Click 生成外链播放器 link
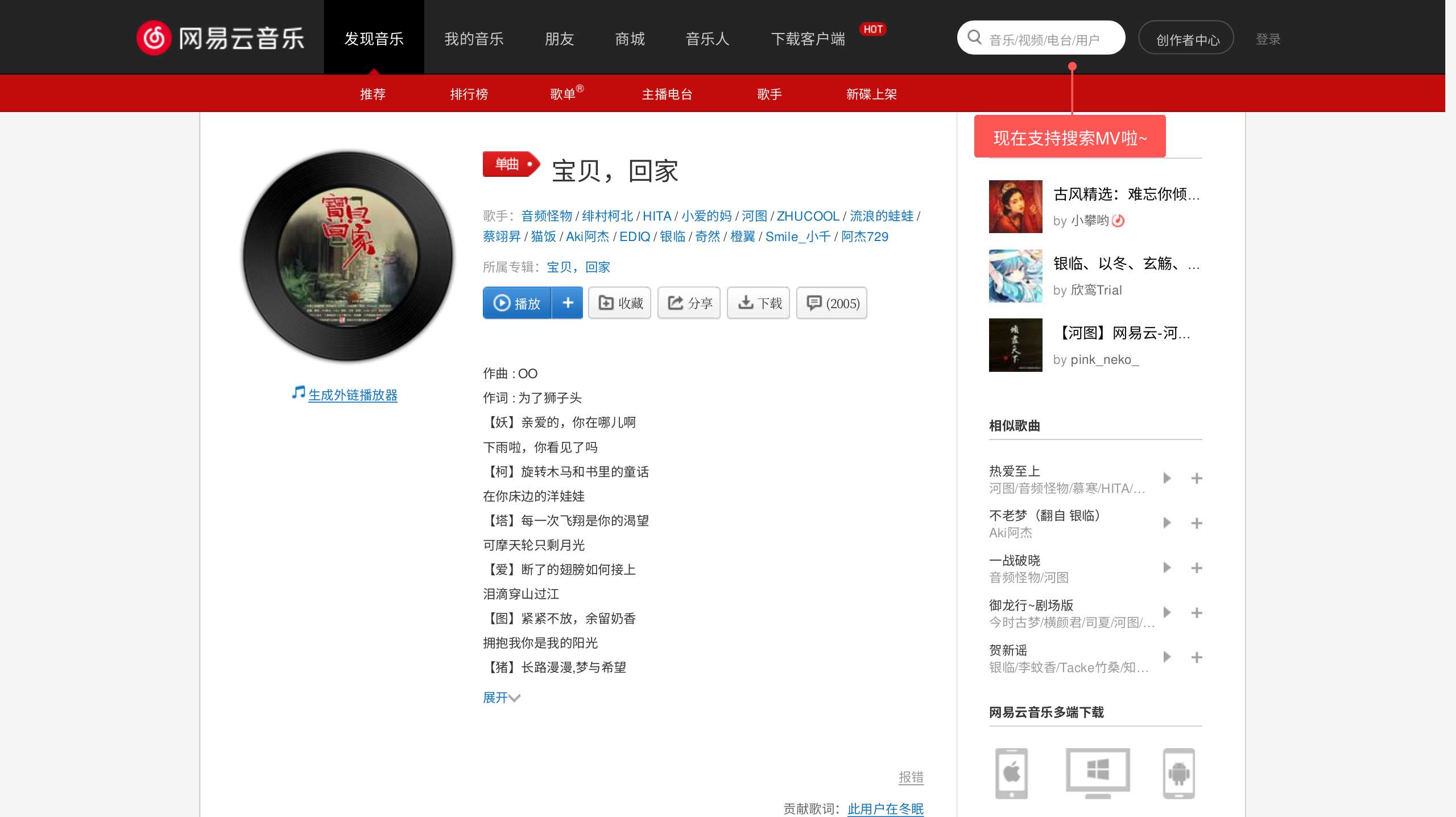Screen dimensions: 1456x817 click(x=353, y=395)
